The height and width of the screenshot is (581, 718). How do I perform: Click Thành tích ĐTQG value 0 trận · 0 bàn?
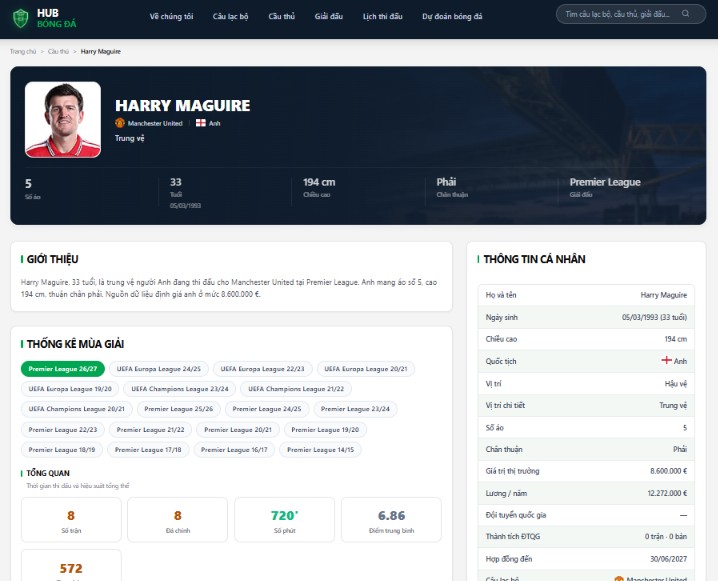coord(666,536)
